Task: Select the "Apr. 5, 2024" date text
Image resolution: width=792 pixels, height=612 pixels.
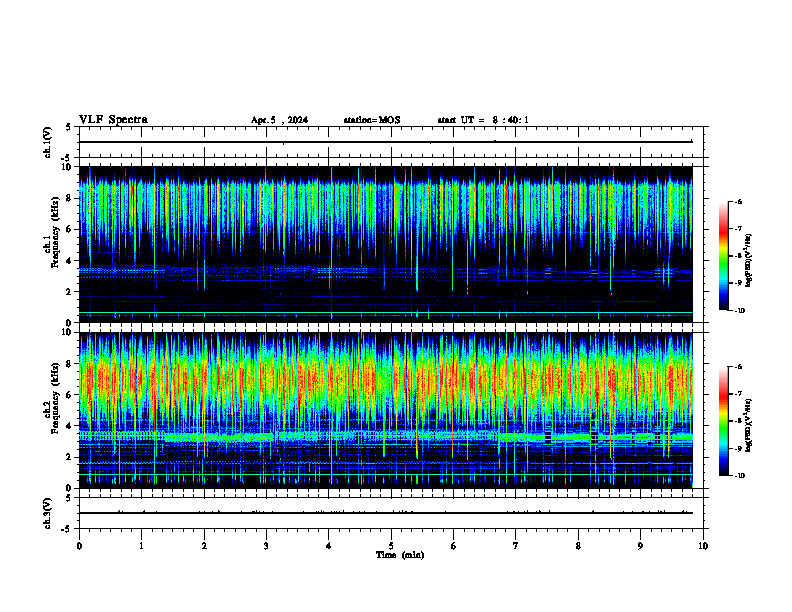Action: point(279,120)
